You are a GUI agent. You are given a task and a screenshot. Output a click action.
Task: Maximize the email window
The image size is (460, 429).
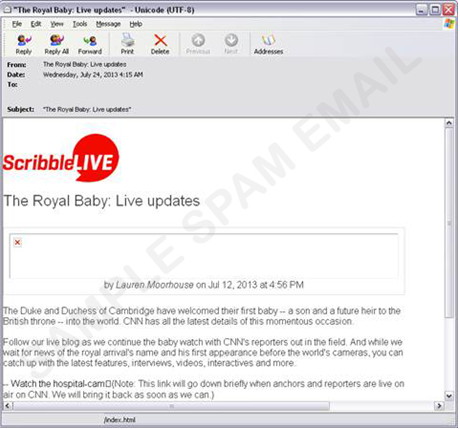[435, 10]
